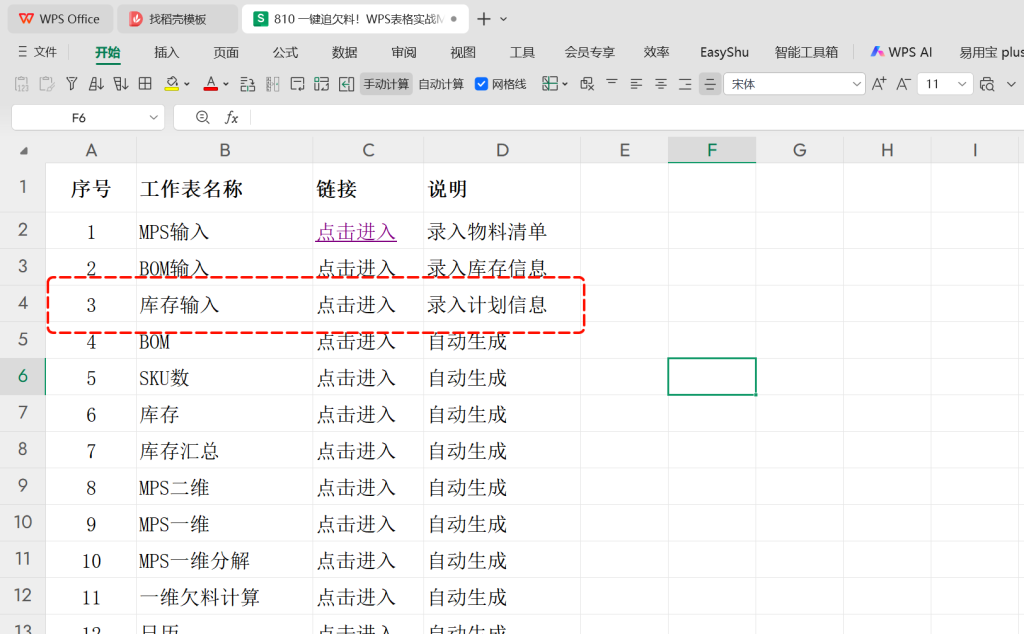Click the format painter clipboard icon
This screenshot has width=1024, height=634.
tap(46, 84)
